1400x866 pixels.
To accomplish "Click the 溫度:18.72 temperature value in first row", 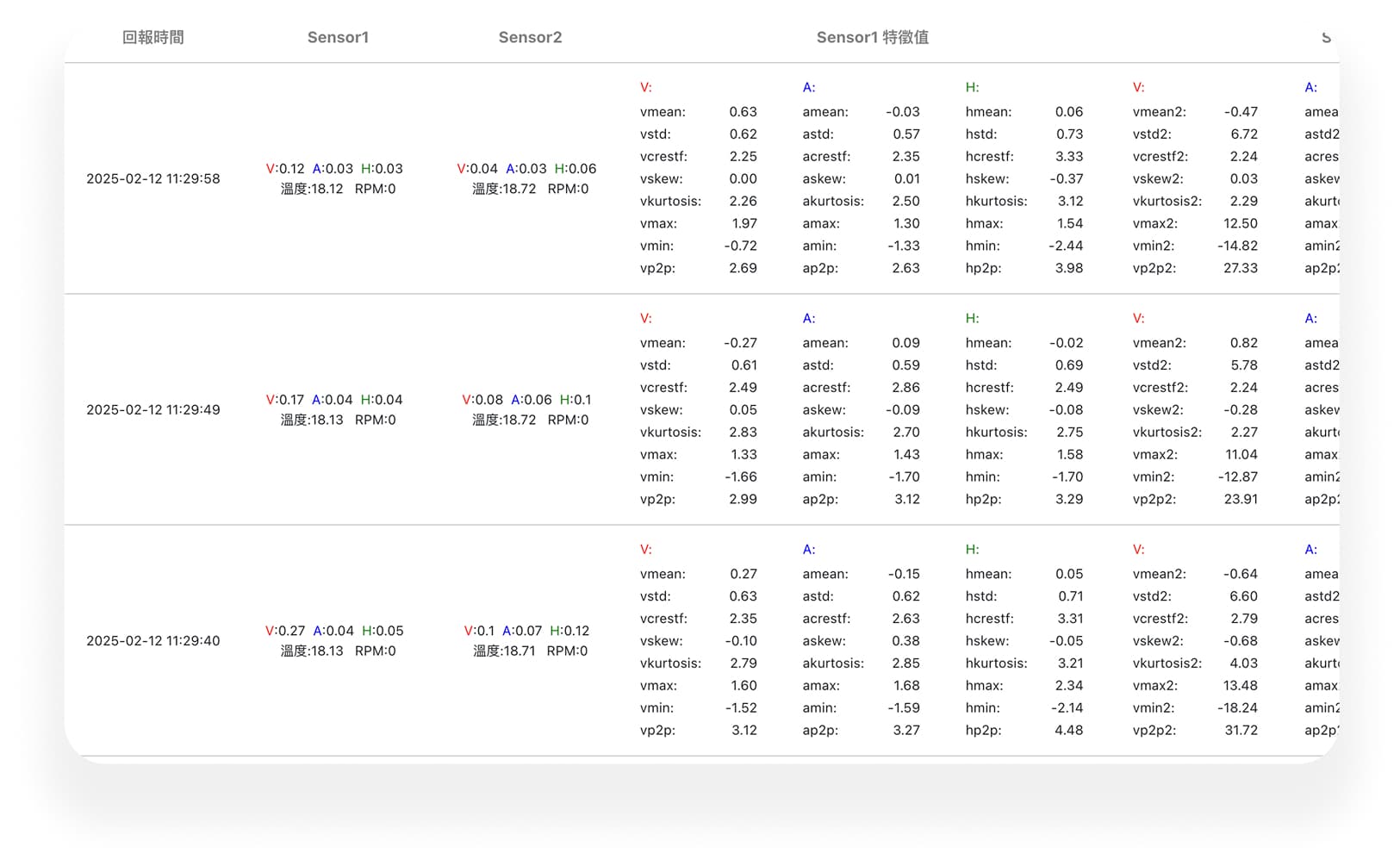I will pyautogui.click(x=504, y=190).
